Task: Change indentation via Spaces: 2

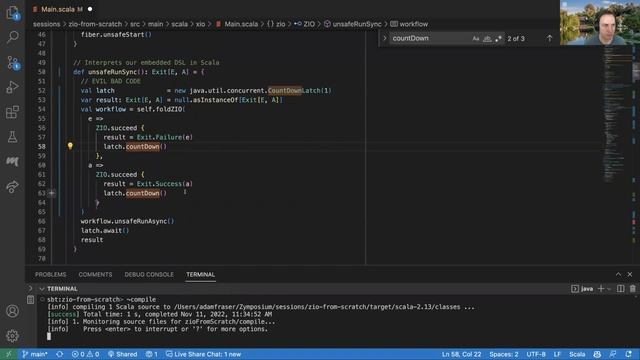Action: point(504,354)
